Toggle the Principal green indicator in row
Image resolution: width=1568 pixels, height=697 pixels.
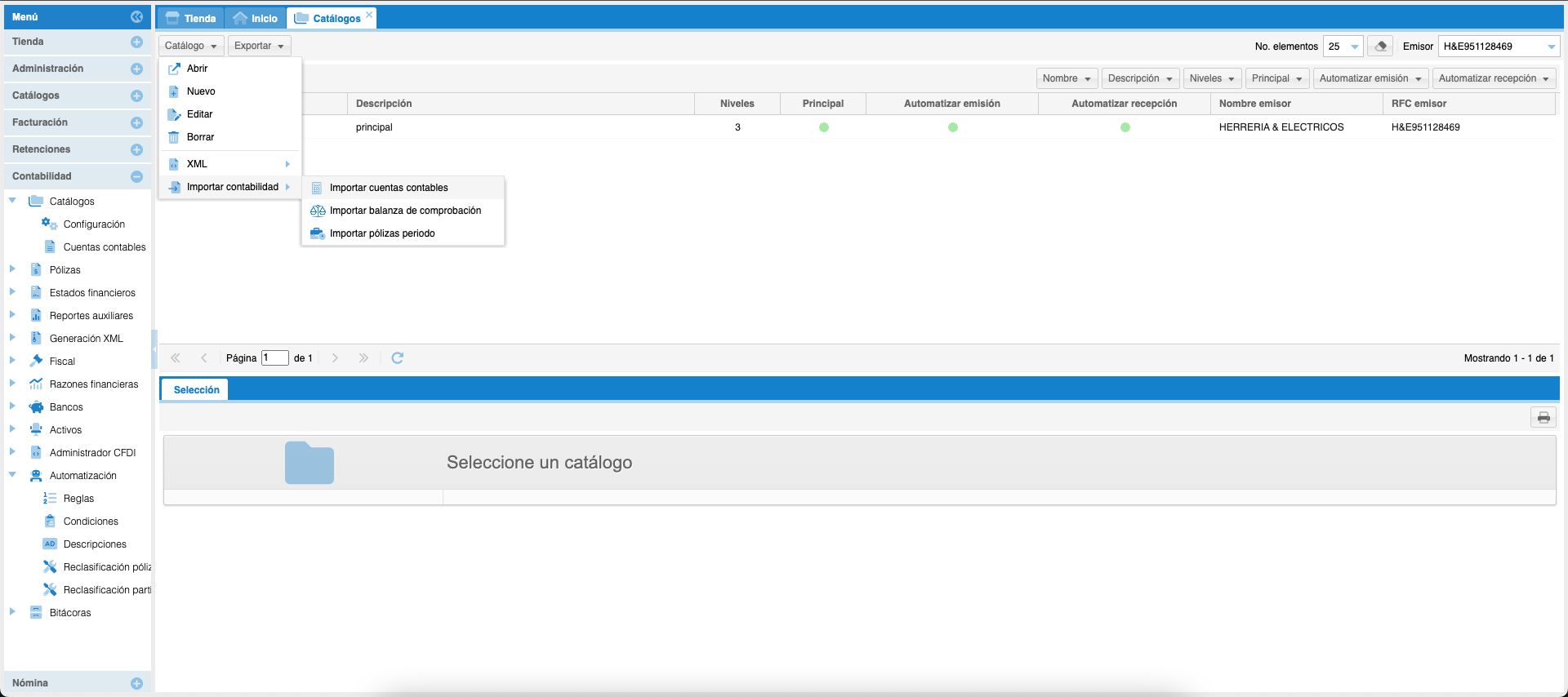pyautogui.click(x=823, y=127)
